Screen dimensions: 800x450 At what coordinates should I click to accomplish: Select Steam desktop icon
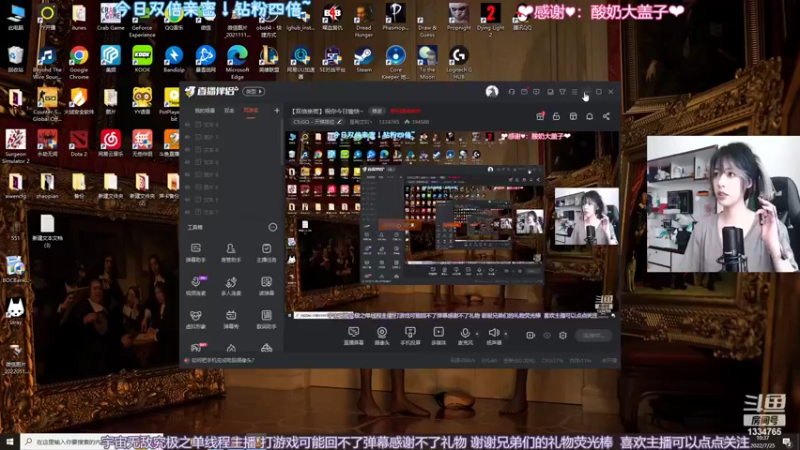pyautogui.click(x=364, y=59)
